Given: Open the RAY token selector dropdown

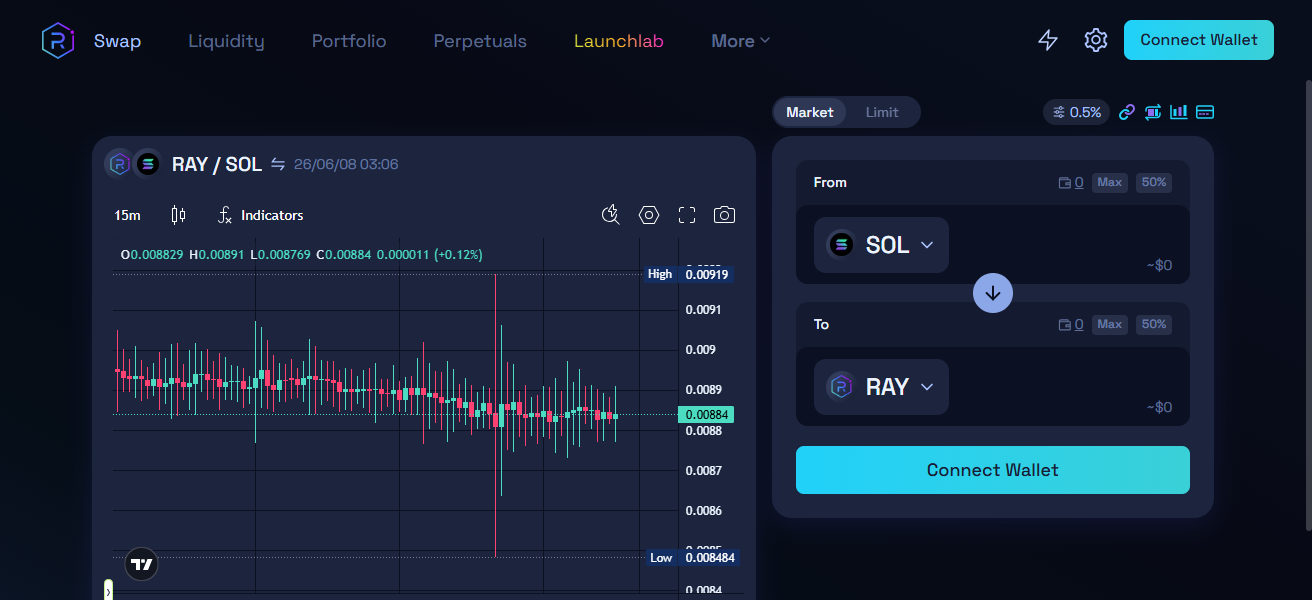Looking at the screenshot, I should coord(881,387).
